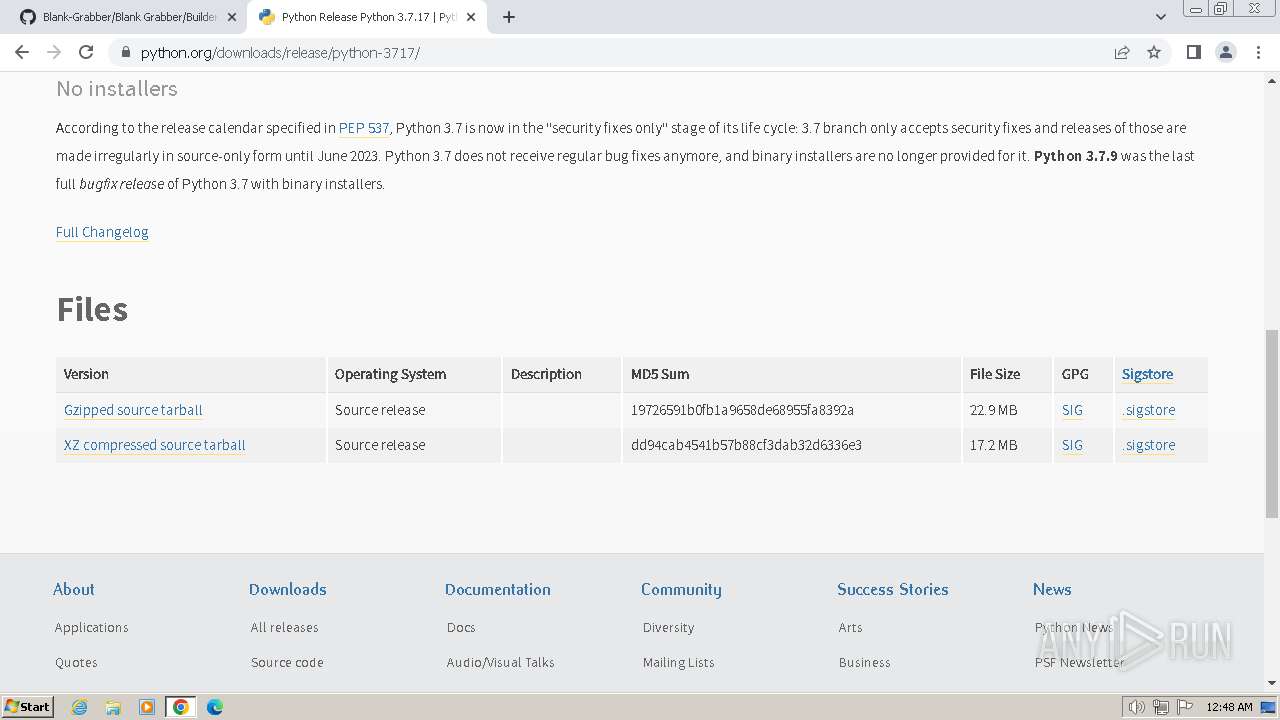Open network status tray icon
Screen dimensions: 1280x720
[x=1160, y=707]
